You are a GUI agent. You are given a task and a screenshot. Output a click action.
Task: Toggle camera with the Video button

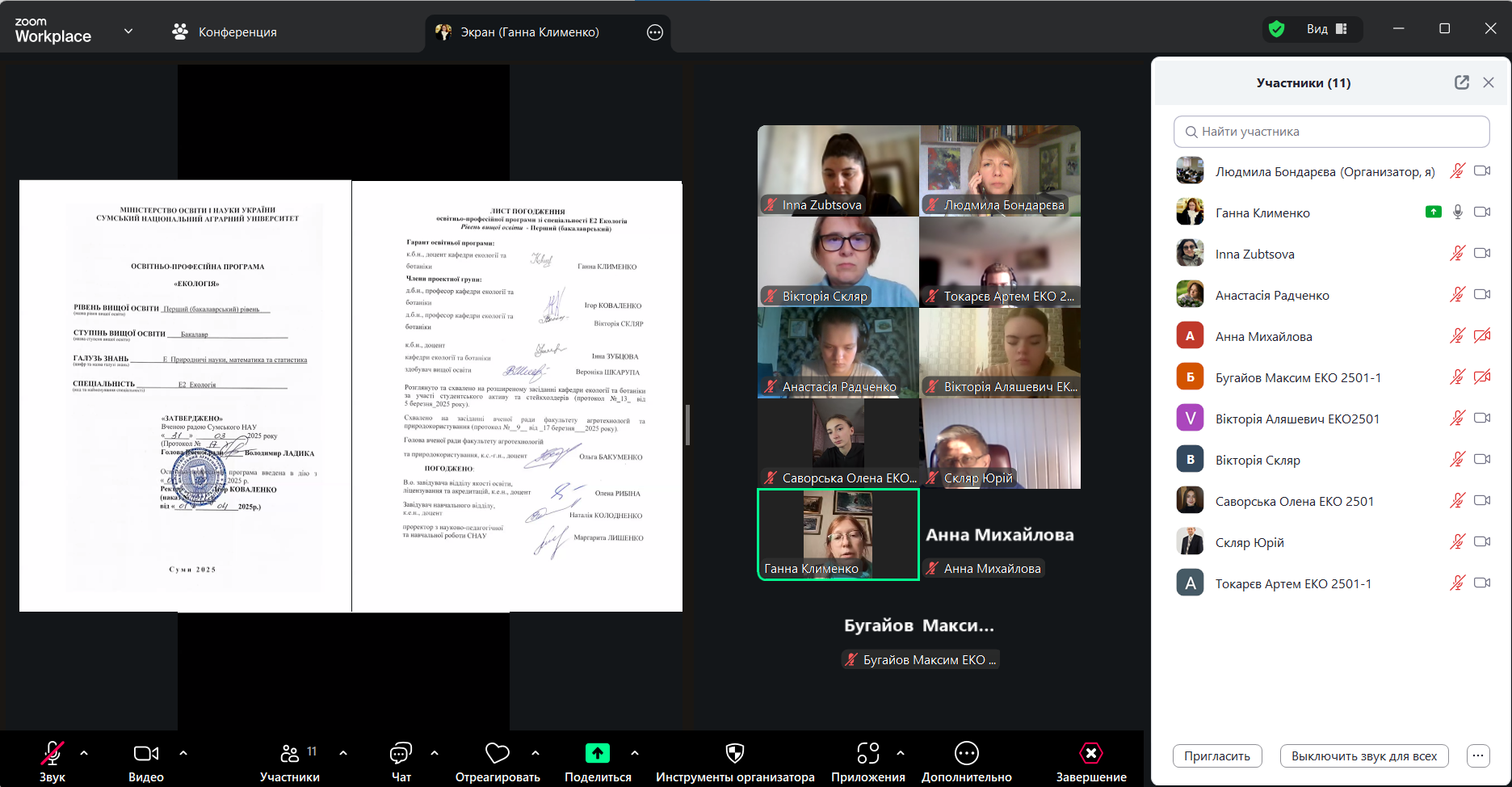[x=145, y=754]
